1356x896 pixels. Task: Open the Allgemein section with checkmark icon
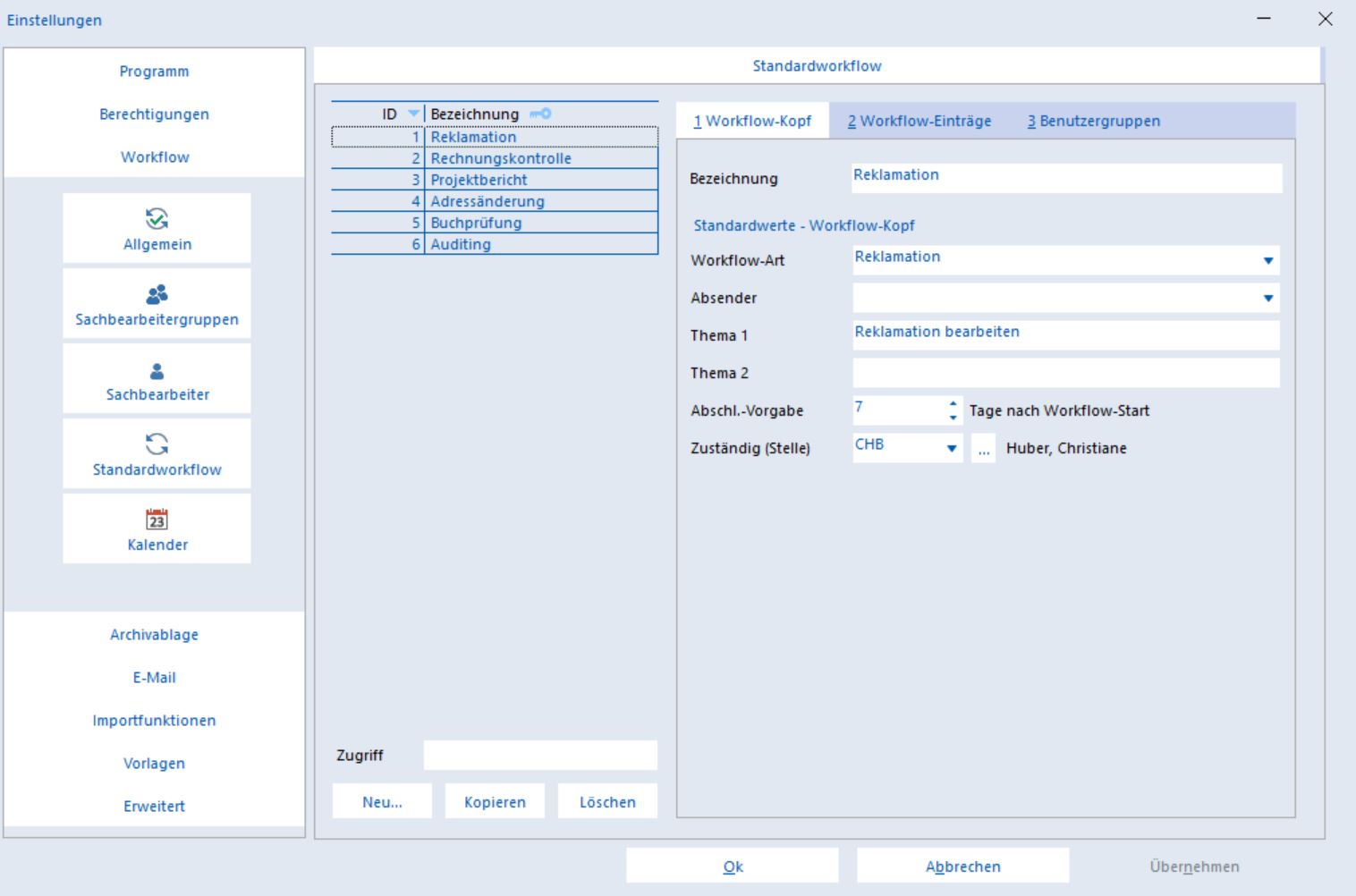click(x=157, y=228)
